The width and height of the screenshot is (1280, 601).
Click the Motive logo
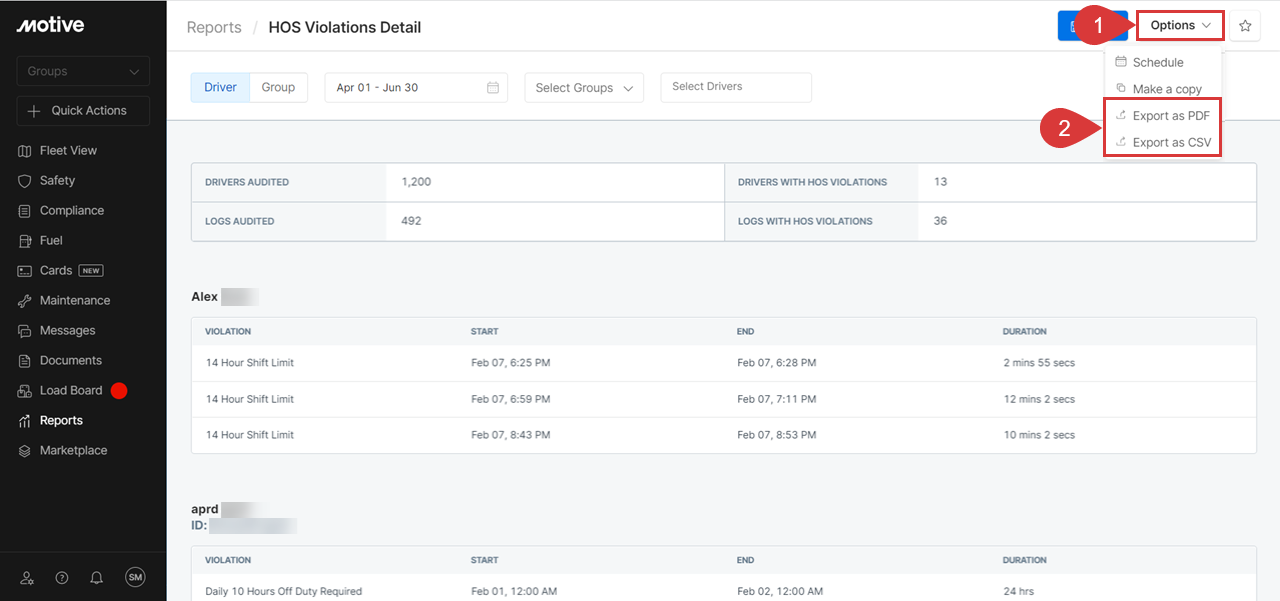click(50, 25)
